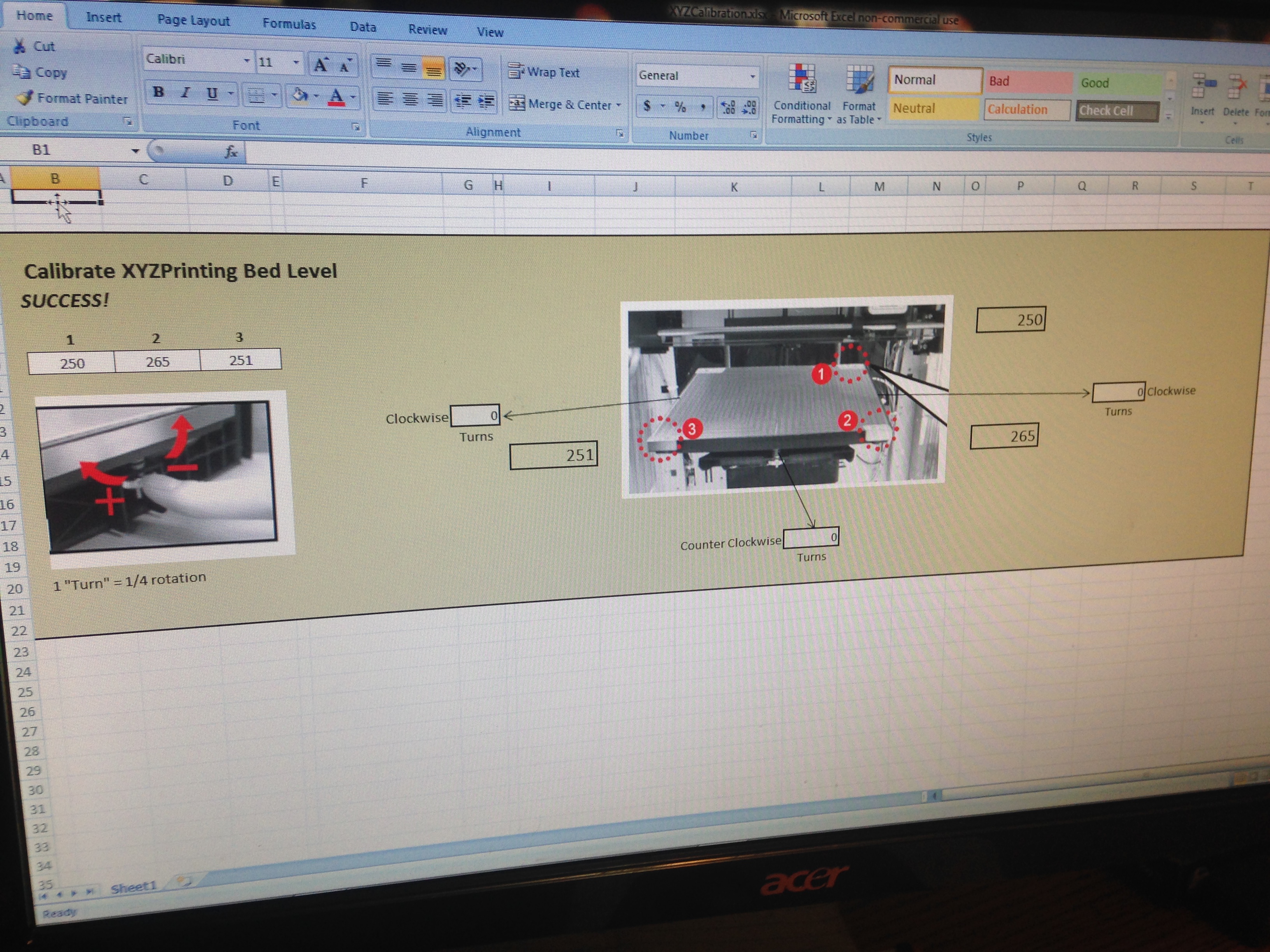Open the Number dialog launcher

pos(753,135)
